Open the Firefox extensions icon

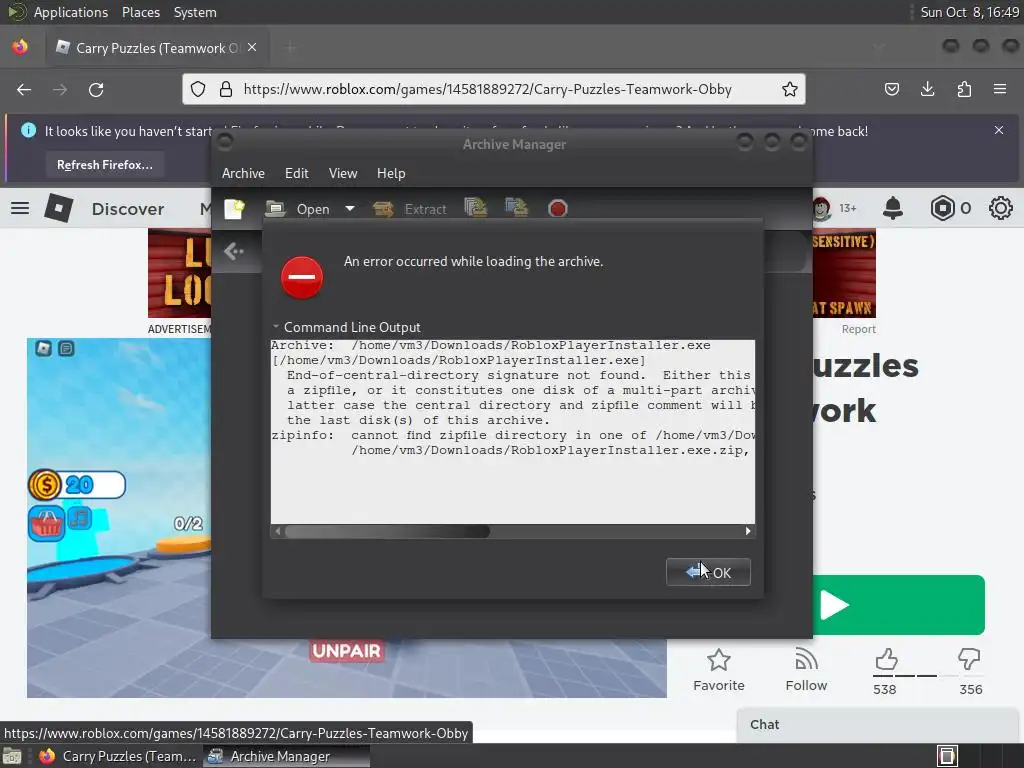pos(964,89)
